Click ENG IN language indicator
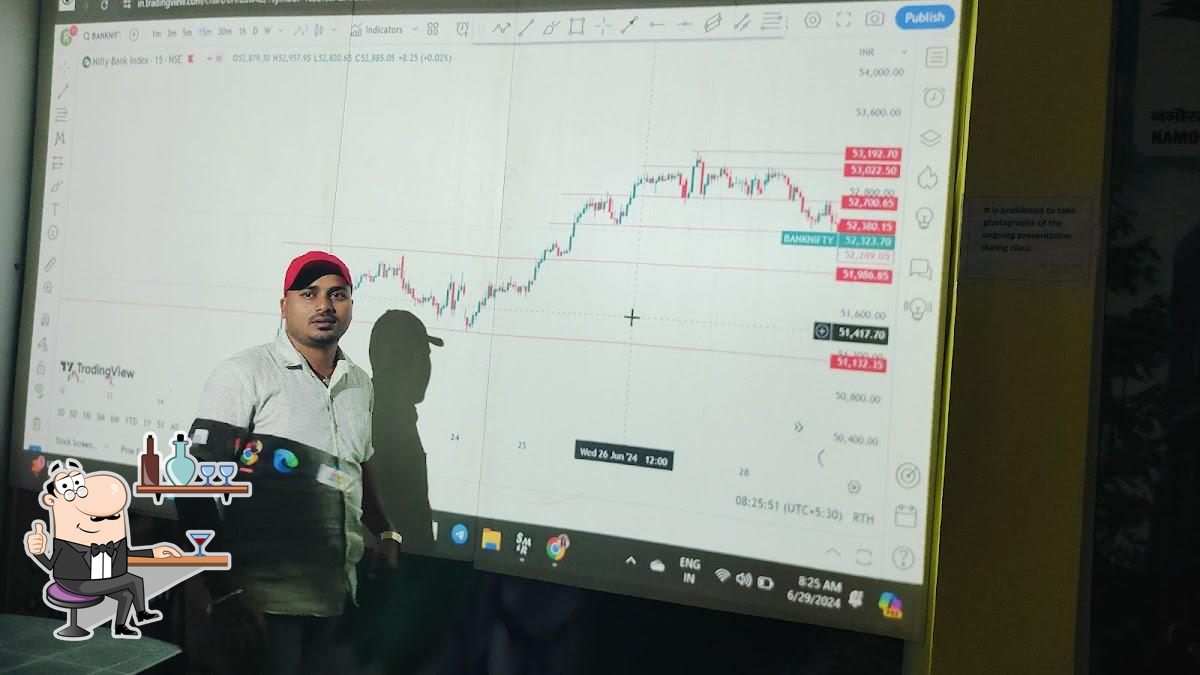1200x675 pixels. click(x=689, y=571)
